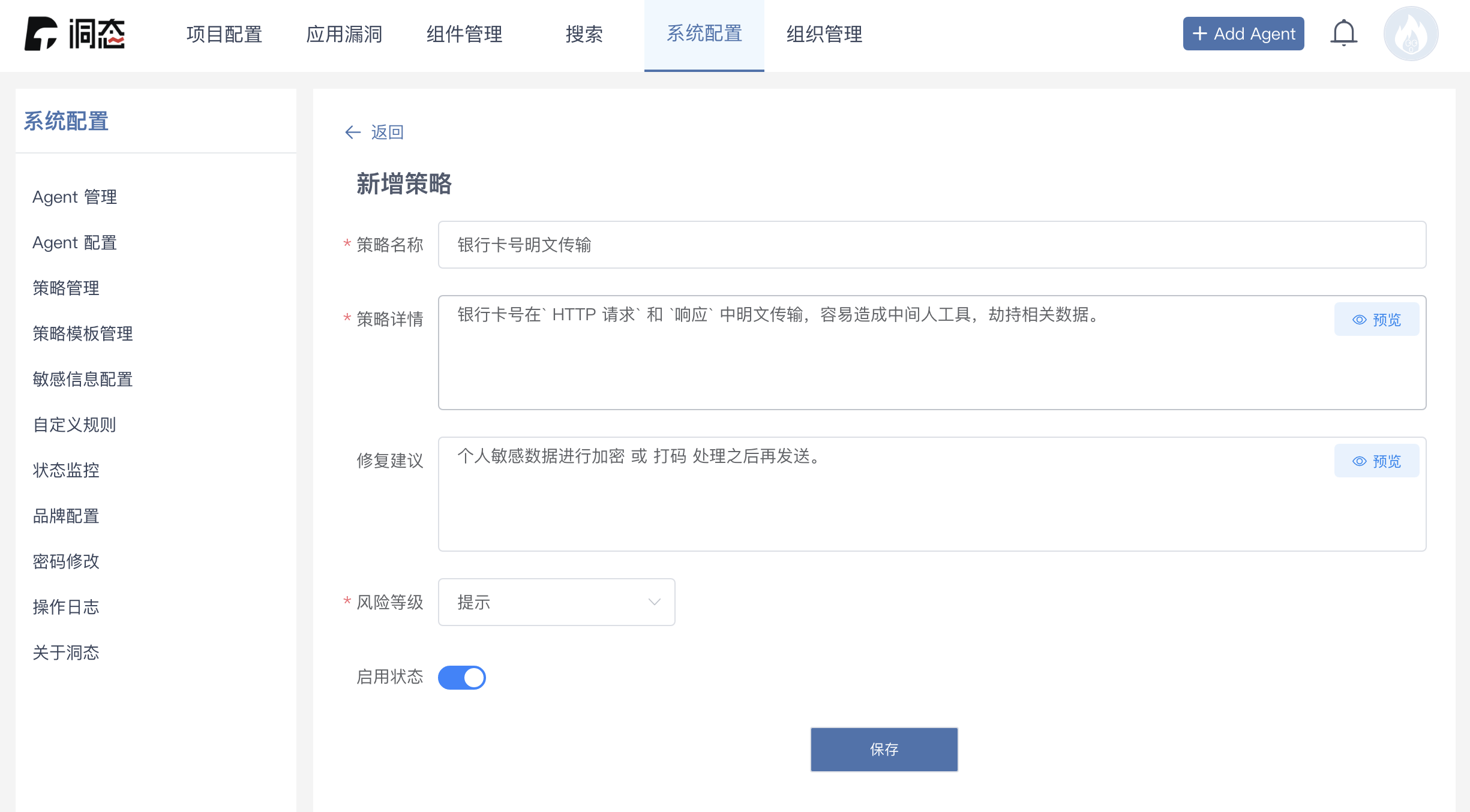The height and width of the screenshot is (812, 1470).
Task: Click the 洞态 logo
Action: [74, 34]
